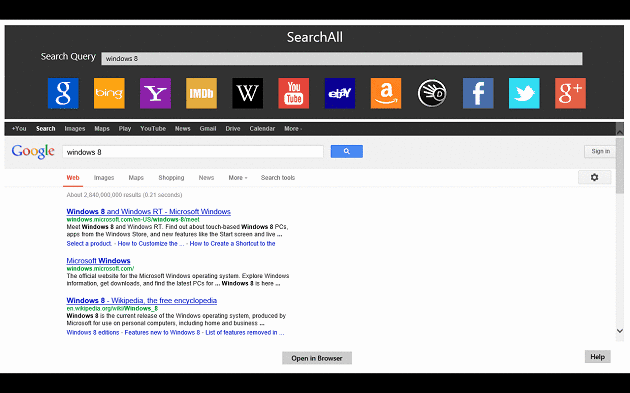Click the Search Query input field
This screenshot has width=630, height=393.
point(342,59)
